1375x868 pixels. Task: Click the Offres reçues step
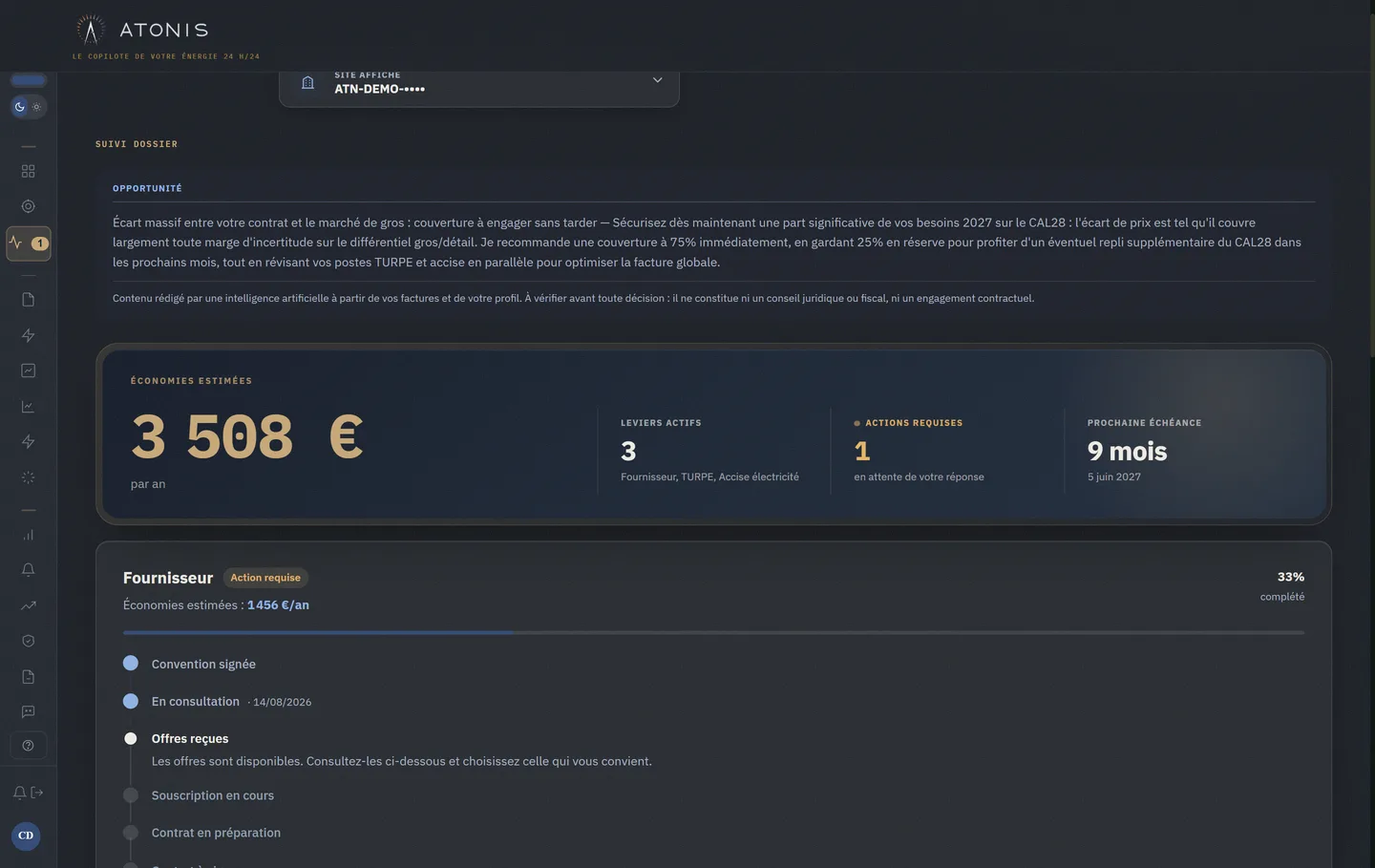pos(190,738)
